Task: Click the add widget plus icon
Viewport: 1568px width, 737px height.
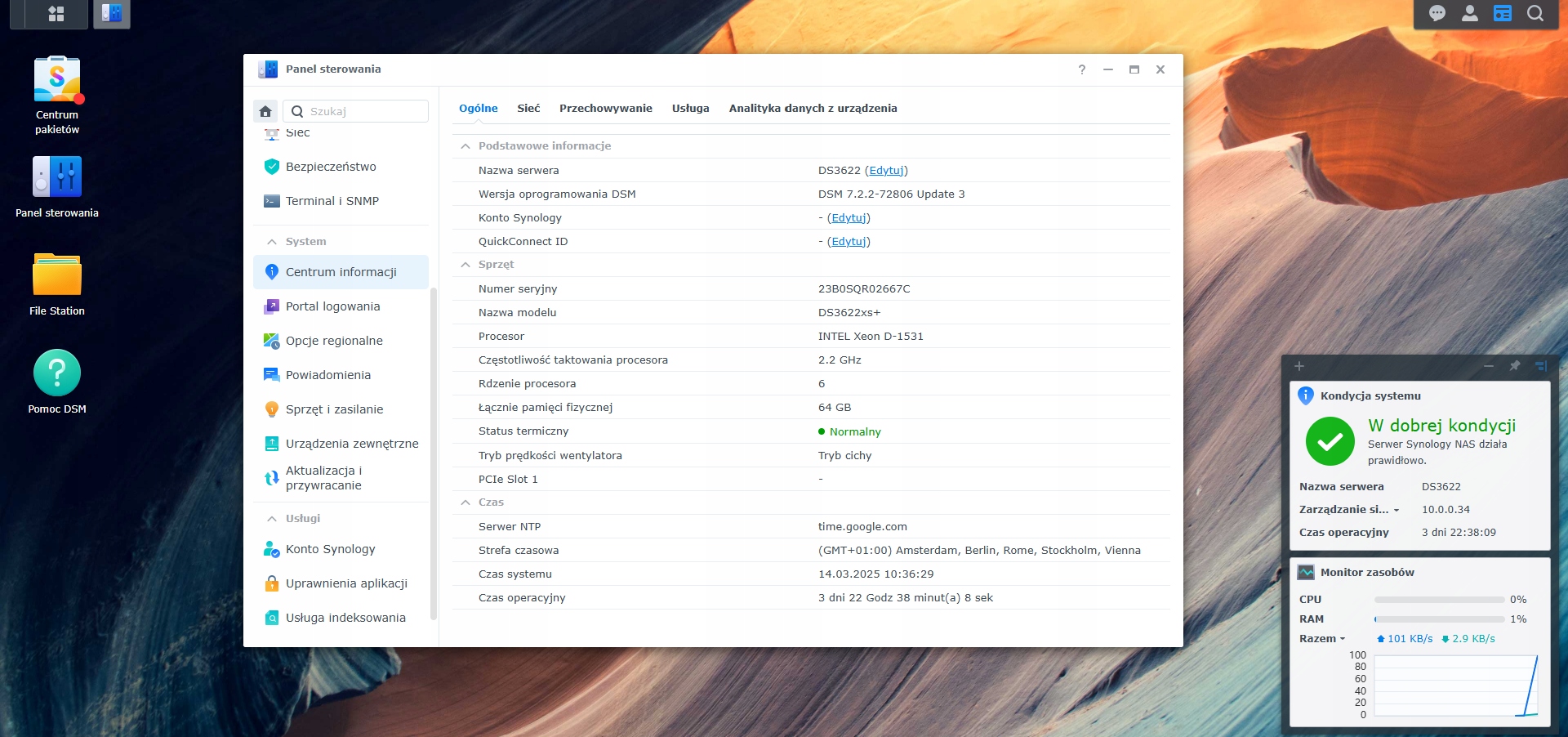Action: tap(1299, 366)
